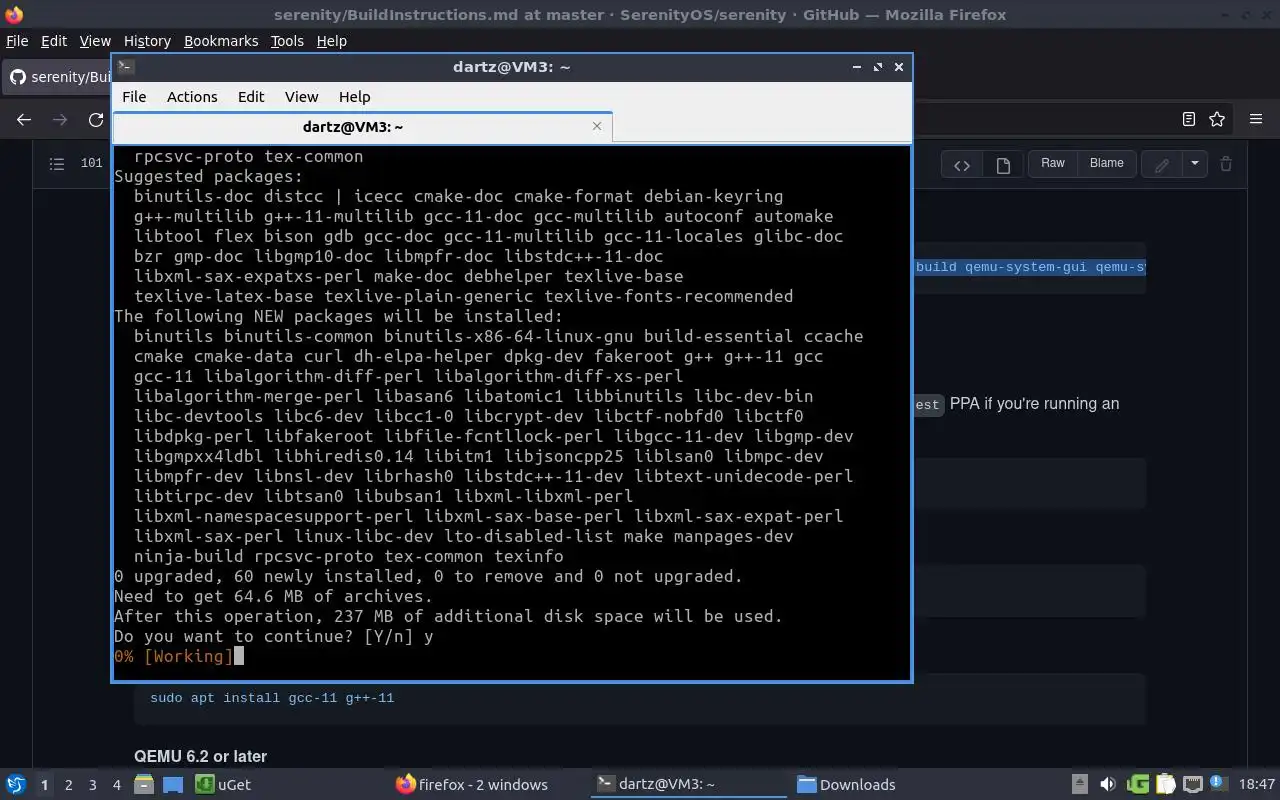This screenshot has height=800, width=1280.
Task: Bookmark this page with the star icon
Action: 1217,119
